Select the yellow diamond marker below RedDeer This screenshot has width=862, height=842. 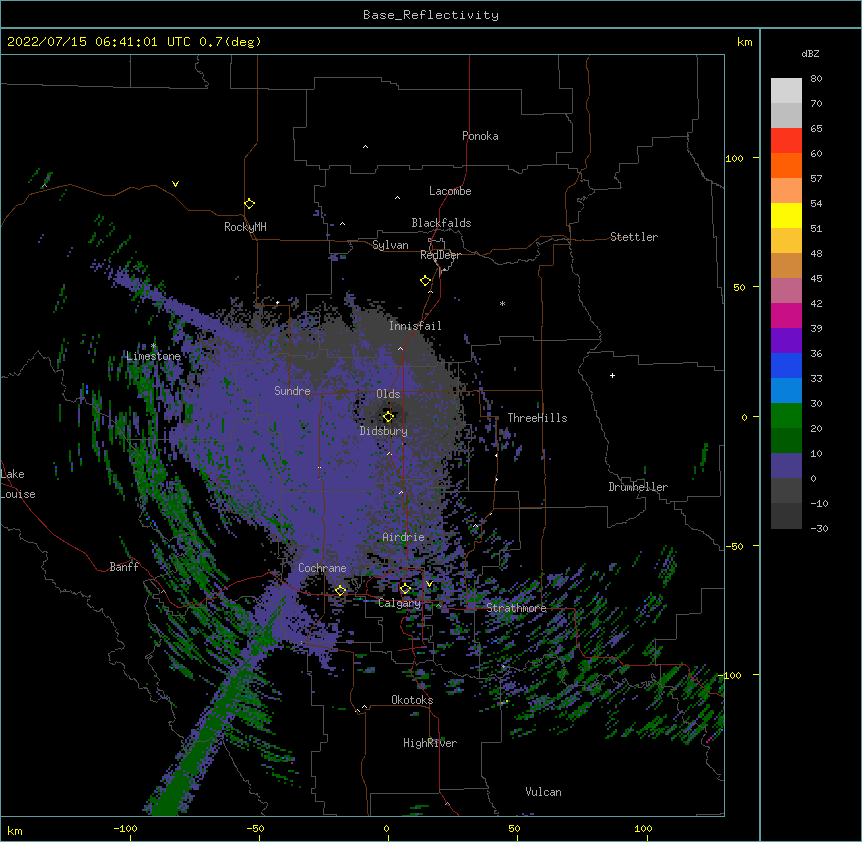coord(426,281)
